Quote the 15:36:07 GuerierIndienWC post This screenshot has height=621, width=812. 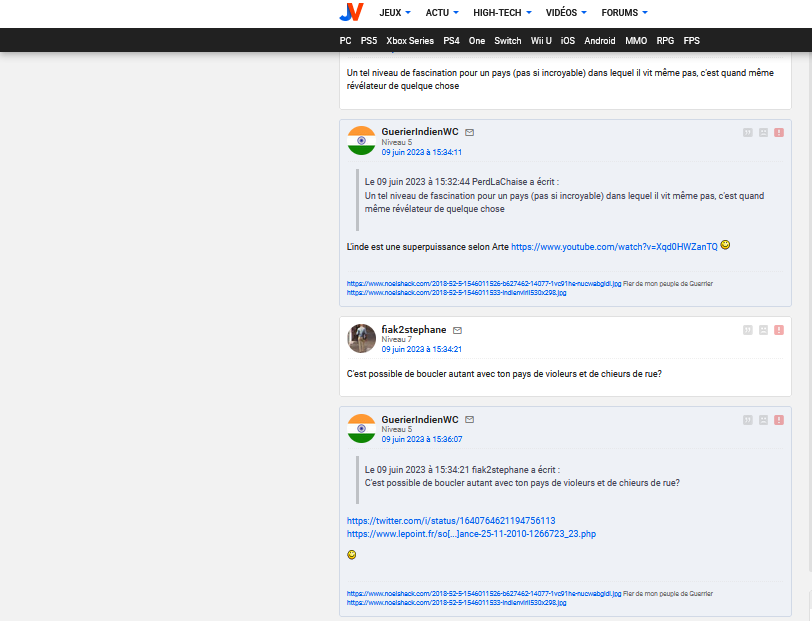pyautogui.click(x=747, y=420)
